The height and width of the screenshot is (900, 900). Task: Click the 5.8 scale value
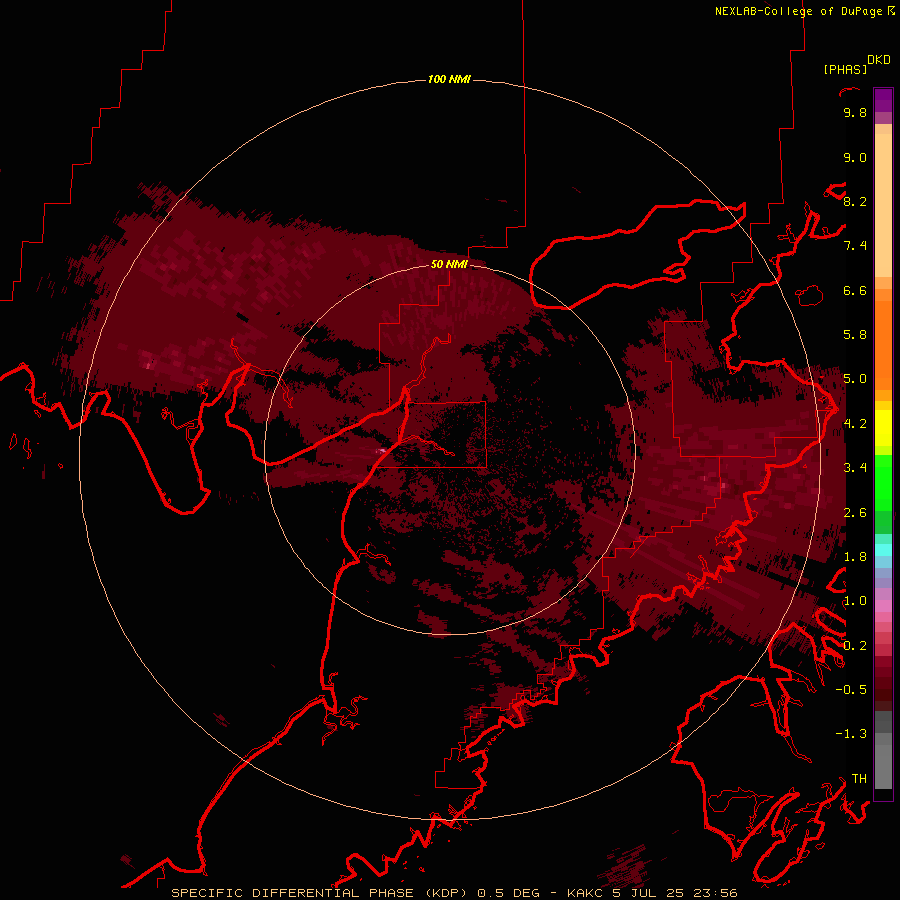click(855, 335)
